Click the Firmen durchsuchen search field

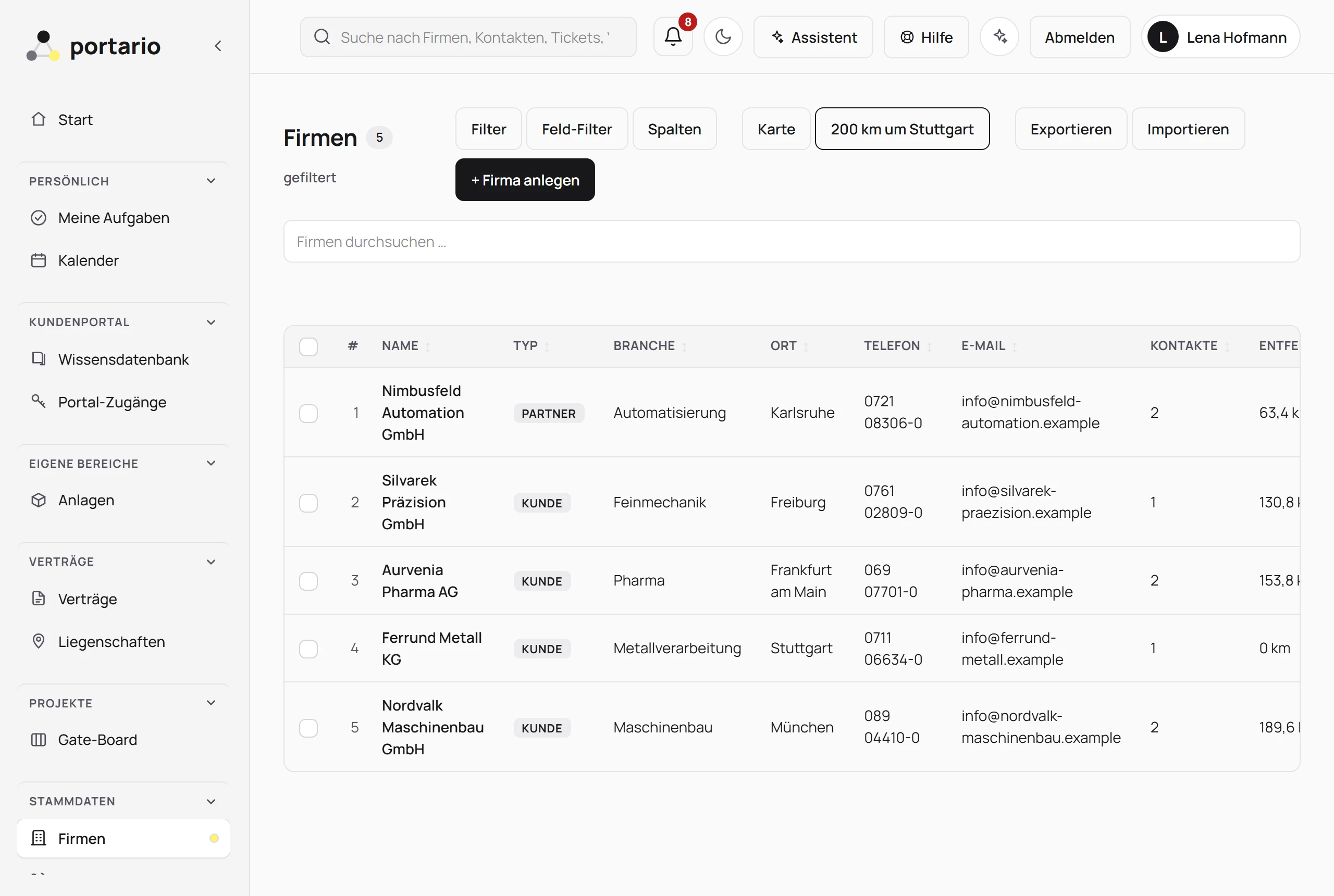[792, 242]
